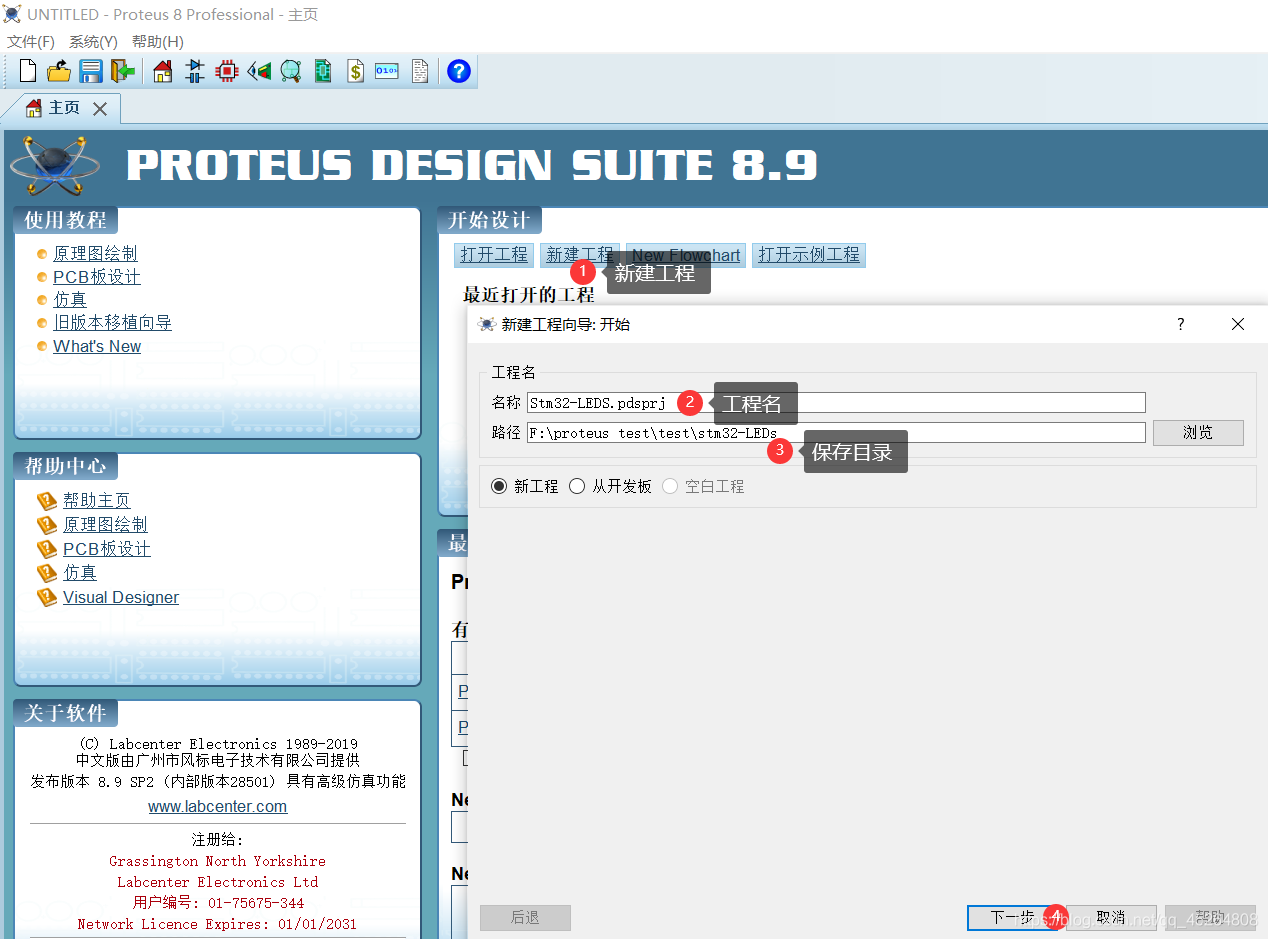Open the Gerber Viewer magnifier icon

[x=291, y=71]
